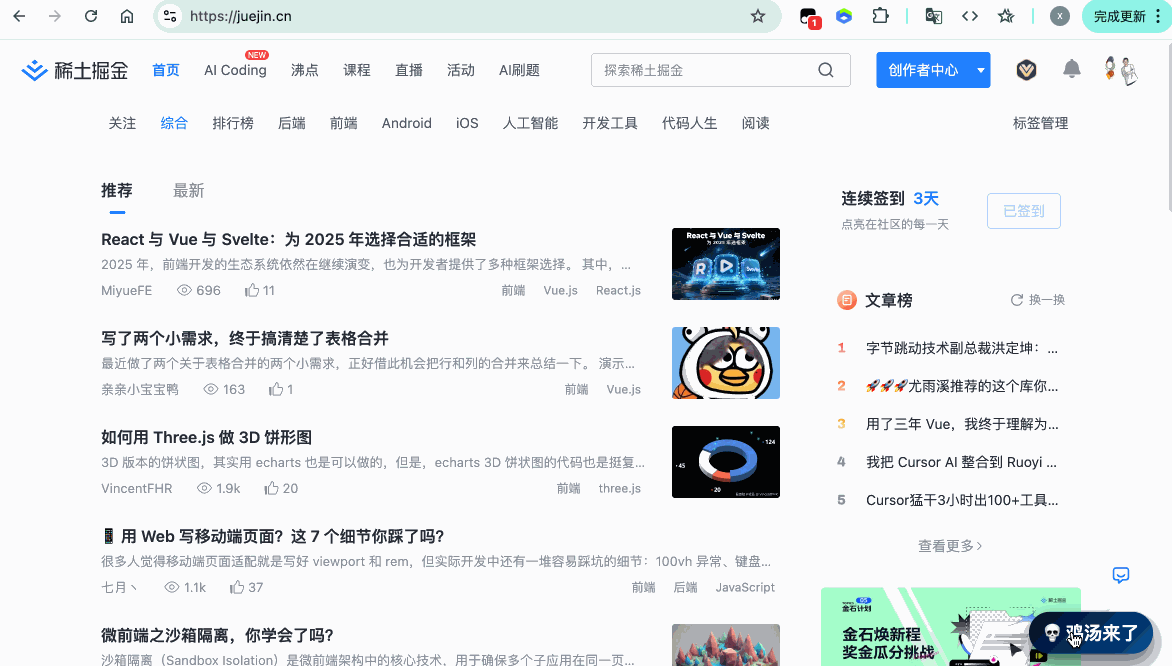
Task: Open the 3D donut chart thumbnail
Action: pos(726,462)
